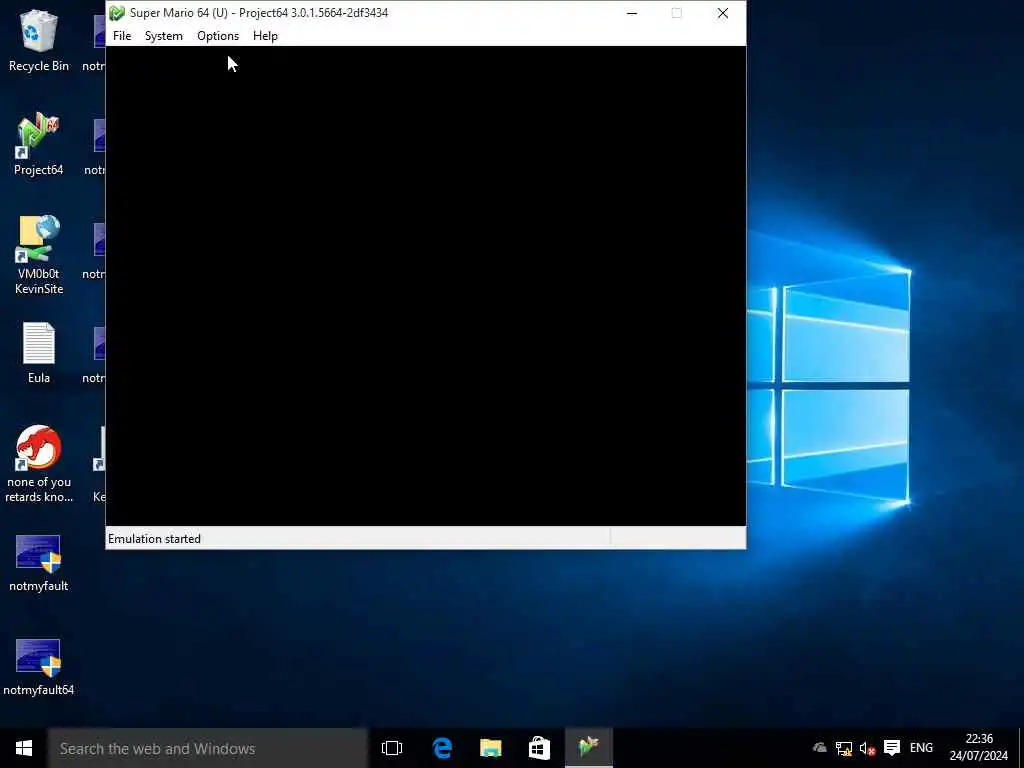1024x768 pixels.
Task: Open the System menu in Project64
Action: click(163, 36)
